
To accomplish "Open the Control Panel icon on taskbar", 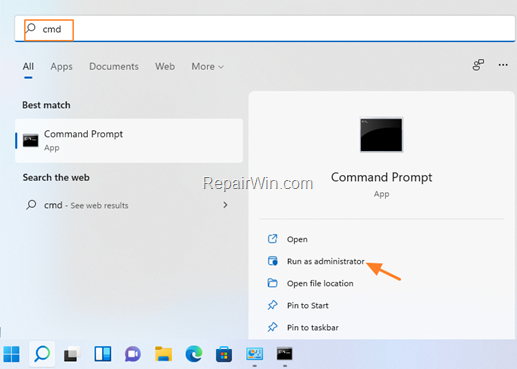I will coord(254,354).
